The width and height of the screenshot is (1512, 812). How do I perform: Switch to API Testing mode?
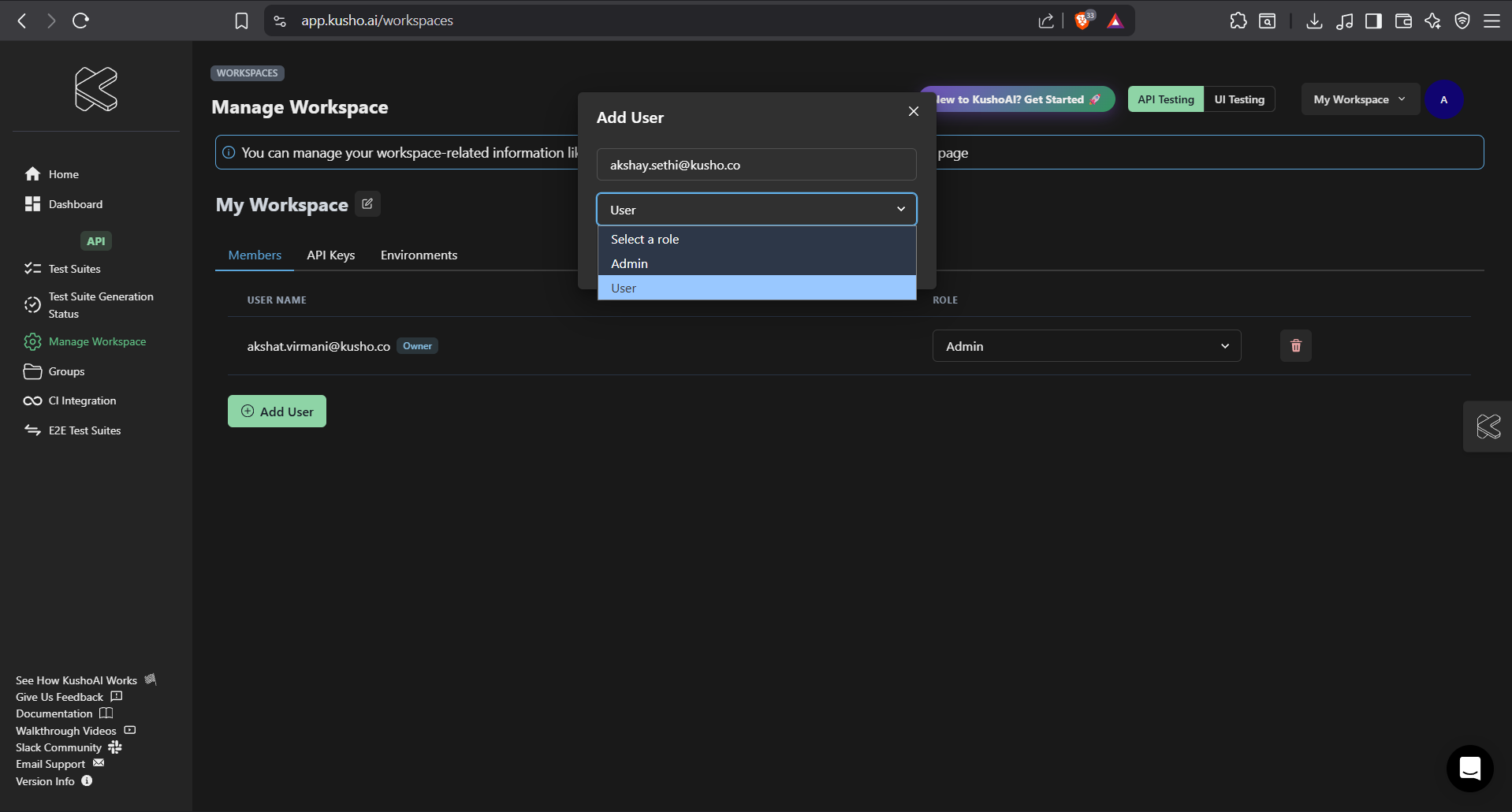pos(1165,99)
